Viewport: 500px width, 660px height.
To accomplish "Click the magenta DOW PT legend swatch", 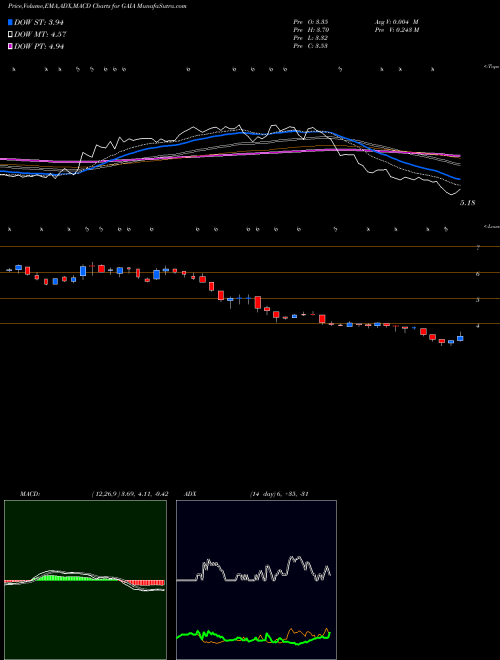I will click(x=11, y=46).
